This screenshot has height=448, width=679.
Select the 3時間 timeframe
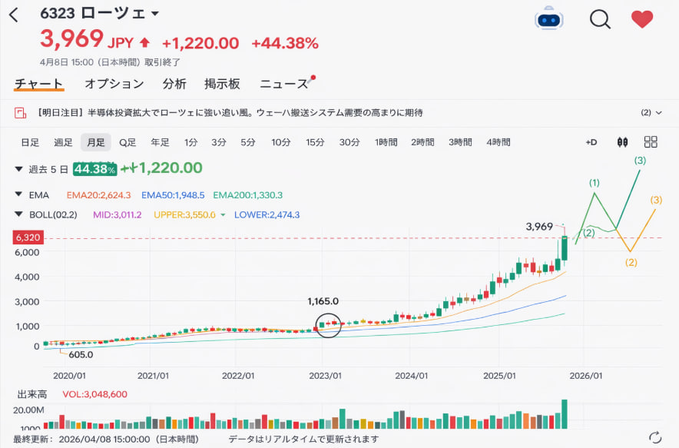460,142
